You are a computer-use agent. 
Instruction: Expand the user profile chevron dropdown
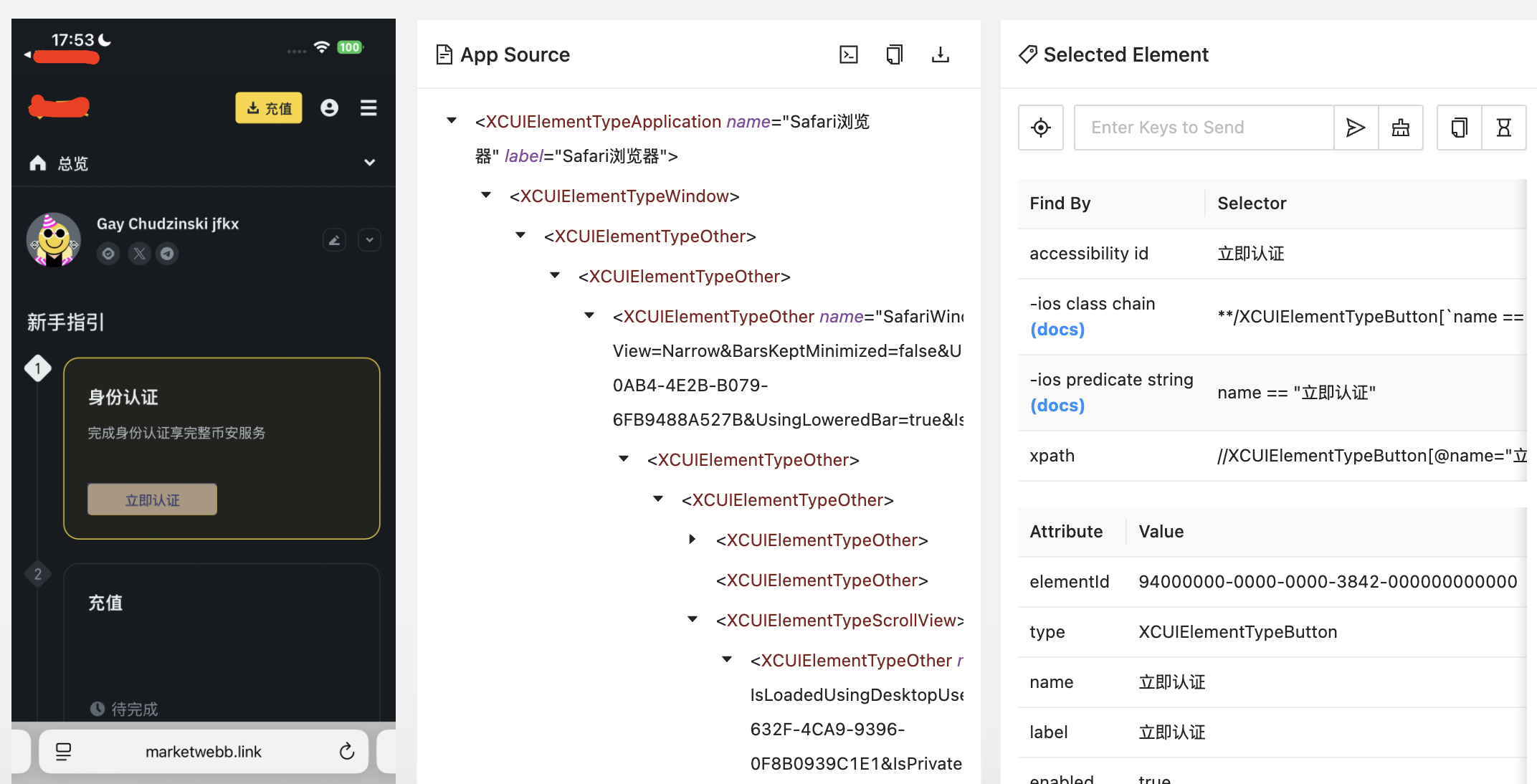[x=369, y=239]
